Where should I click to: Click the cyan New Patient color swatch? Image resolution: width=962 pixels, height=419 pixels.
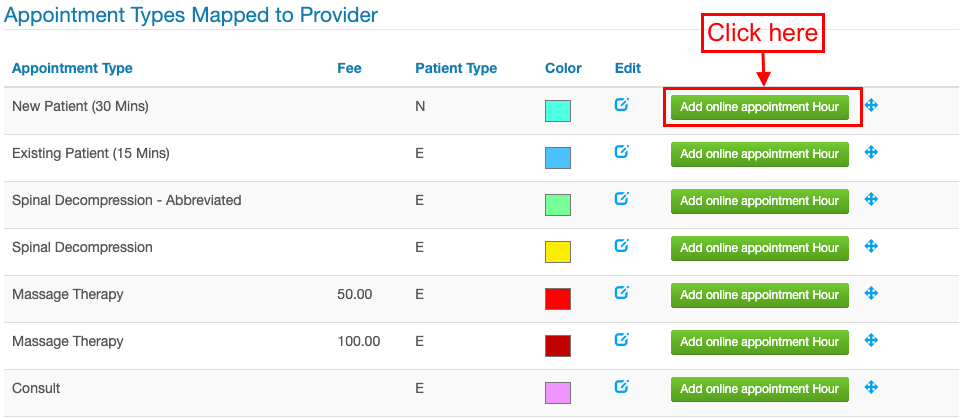click(558, 111)
